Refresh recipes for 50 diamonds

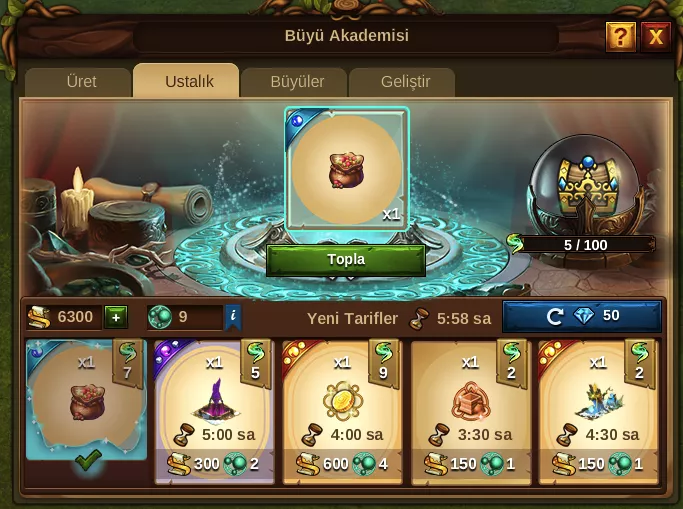[582, 317]
